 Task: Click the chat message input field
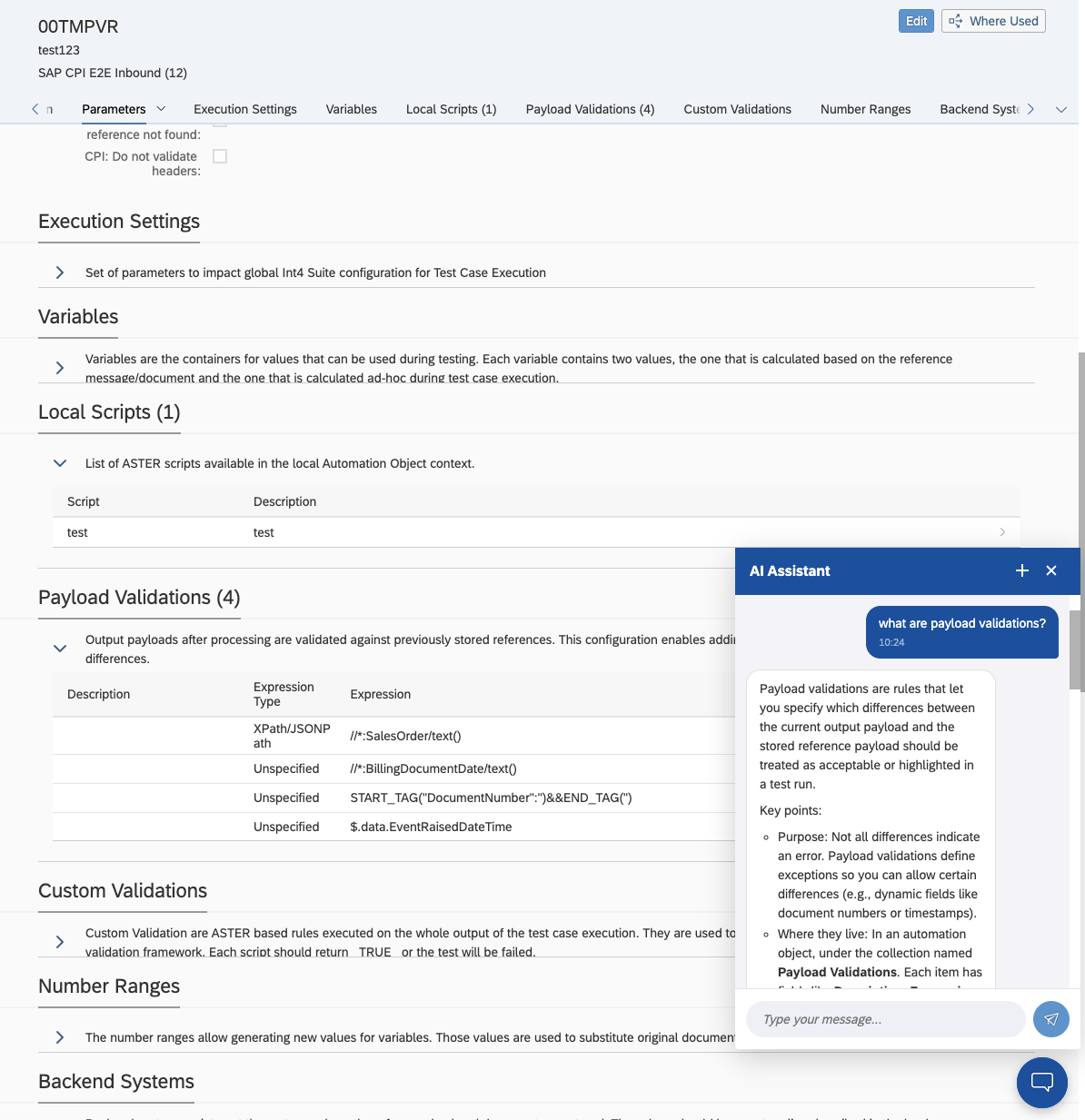[885, 1019]
